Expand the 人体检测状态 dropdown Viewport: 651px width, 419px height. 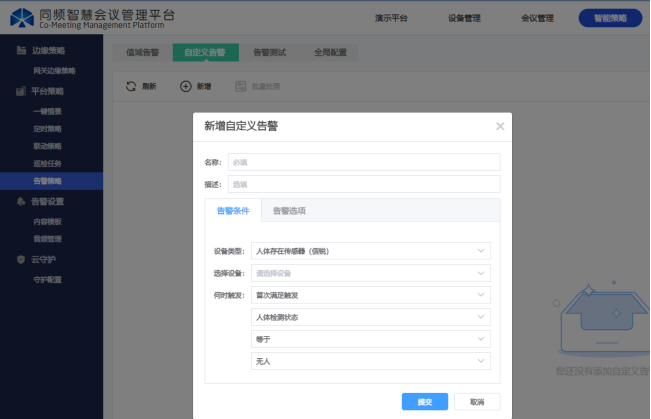[371, 317]
